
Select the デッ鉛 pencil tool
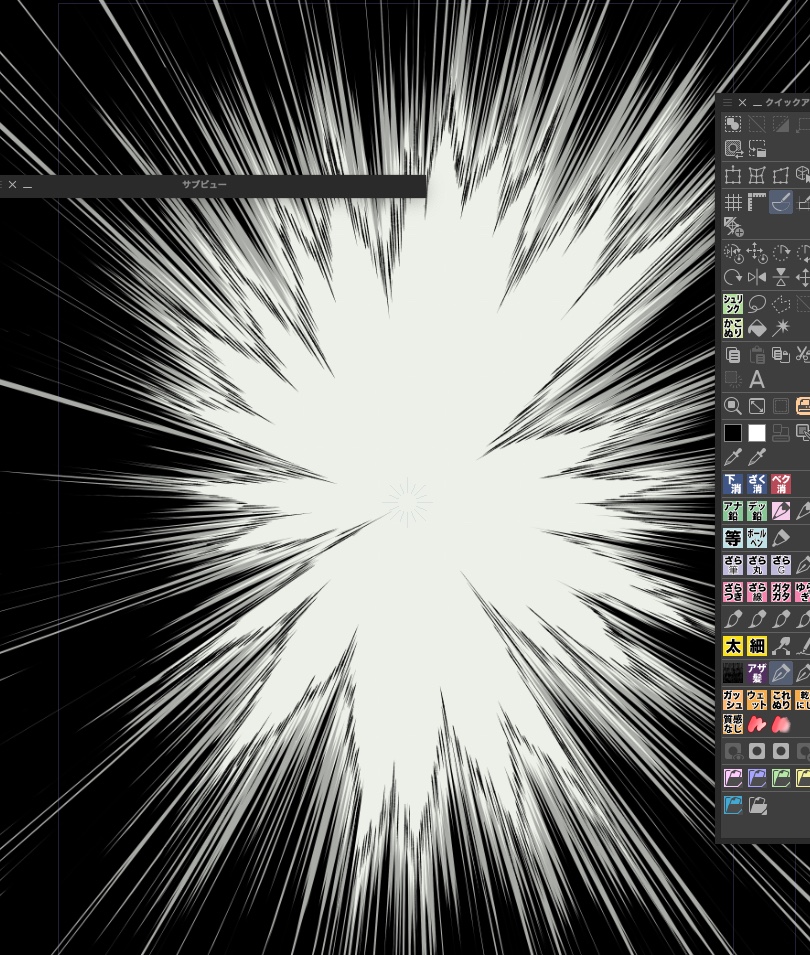[x=757, y=511]
